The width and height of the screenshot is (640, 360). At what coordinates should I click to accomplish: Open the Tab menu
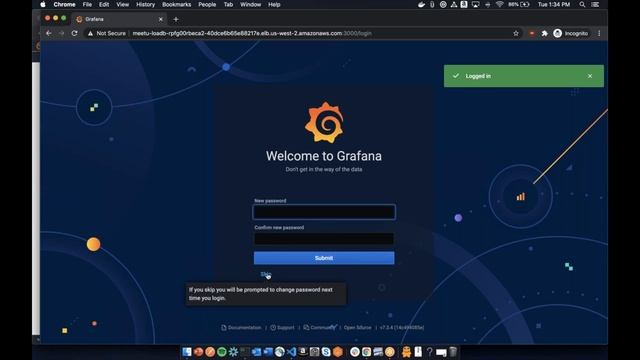[x=228, y=4]
